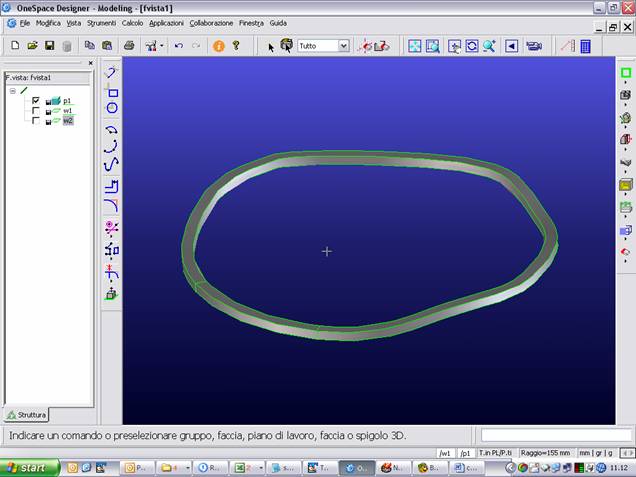Click the previous view arrow icon
The height and width of the screenshot is (477, 636).
pyautogui.click(x=511, y=46)
